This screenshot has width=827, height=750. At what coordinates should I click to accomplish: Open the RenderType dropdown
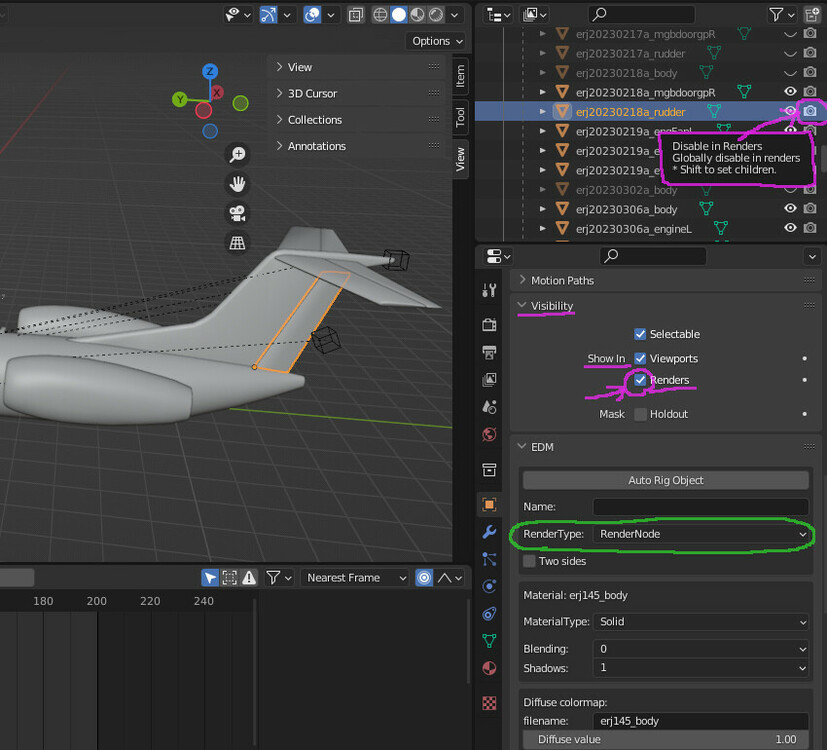pyautogui.click(x=701, y=534)
